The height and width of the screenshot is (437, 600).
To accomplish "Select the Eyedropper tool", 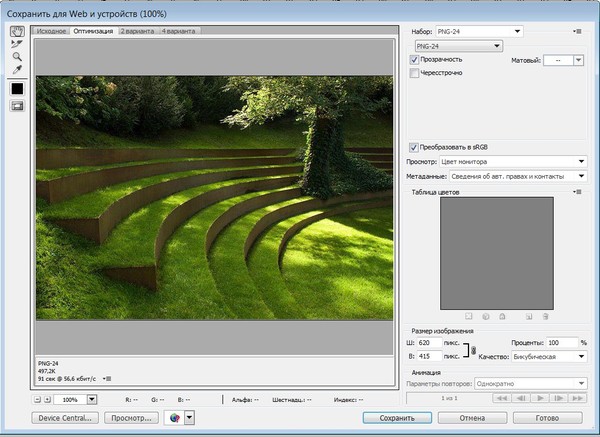I will [17, 71].
